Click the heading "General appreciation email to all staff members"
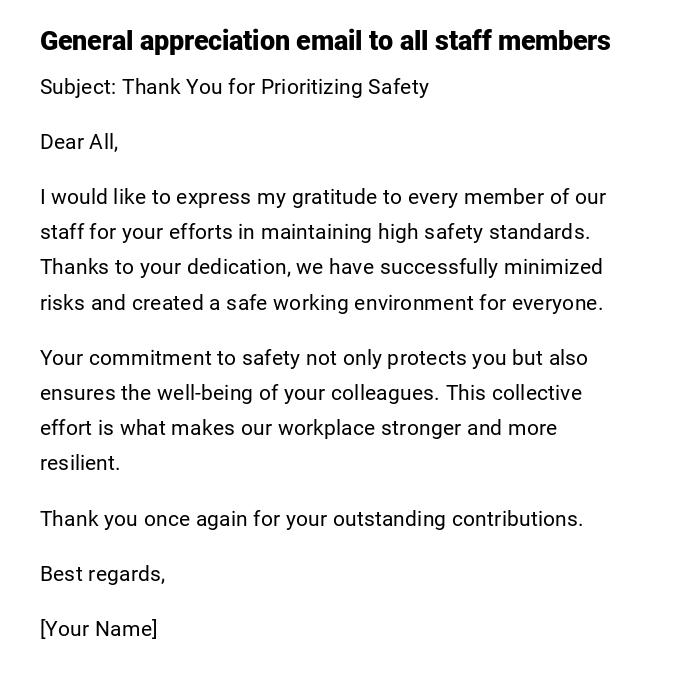 click(x=325, y=41)
